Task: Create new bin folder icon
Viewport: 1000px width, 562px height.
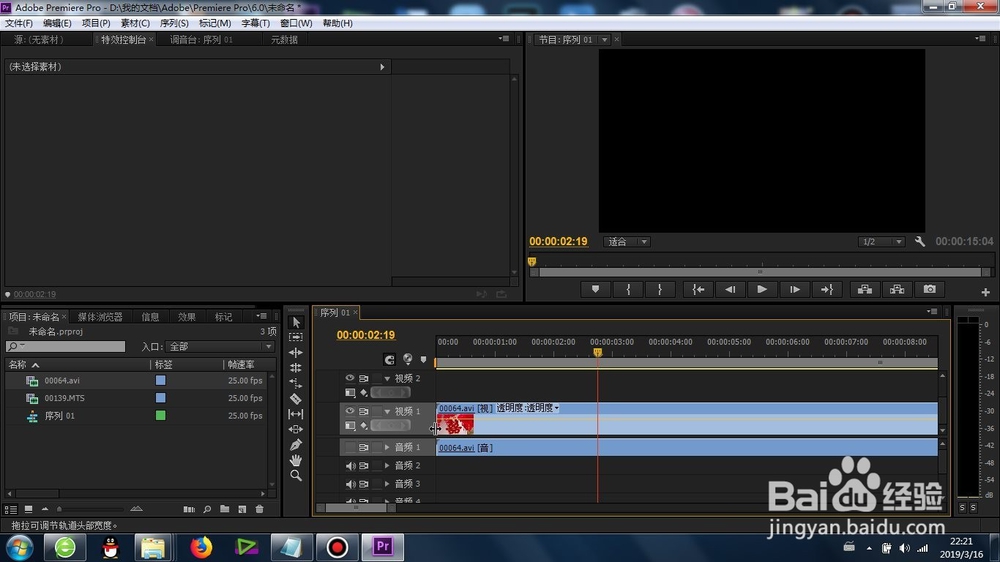Action: [x=224, y=509]
